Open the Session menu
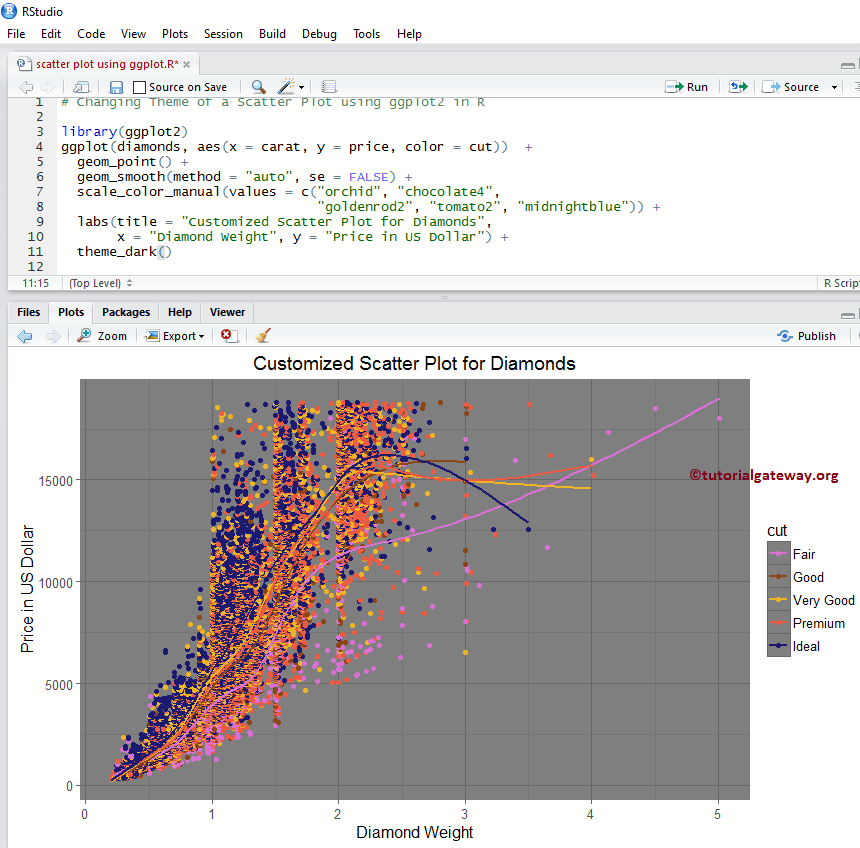The width and height of the screenshot is (860, 848). click(x=223, y=33)
